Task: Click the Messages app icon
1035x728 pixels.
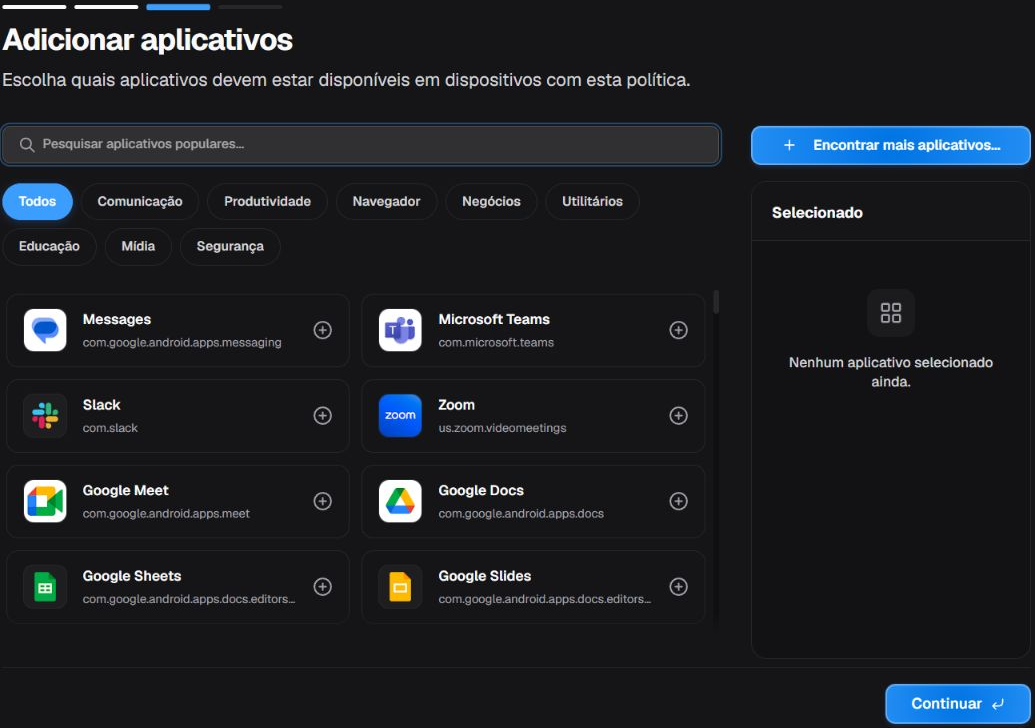Action: tap(45, 330)
